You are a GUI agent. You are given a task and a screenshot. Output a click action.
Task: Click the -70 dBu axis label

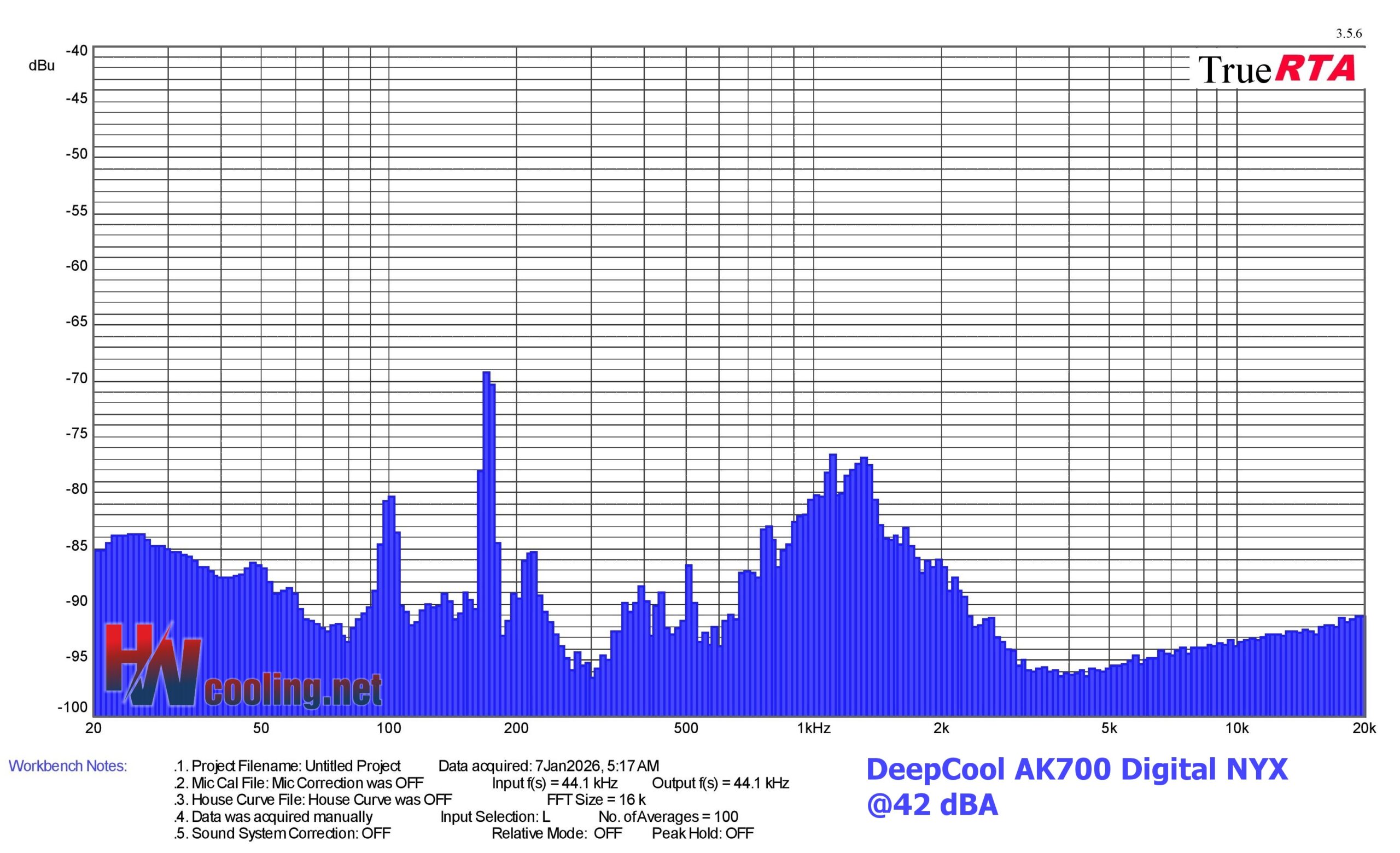pos(77,379)
